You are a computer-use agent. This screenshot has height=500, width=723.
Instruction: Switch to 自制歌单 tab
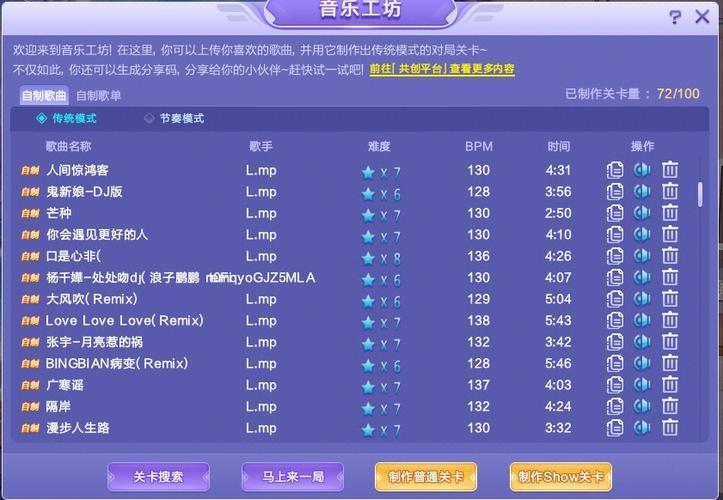[99, 95]
